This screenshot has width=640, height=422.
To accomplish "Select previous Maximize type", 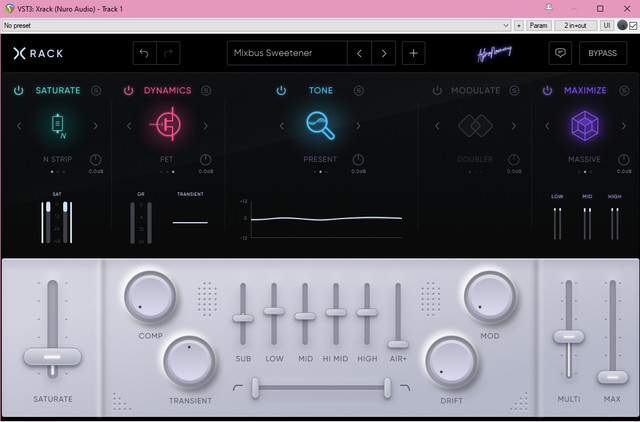I will click(547, 126).
